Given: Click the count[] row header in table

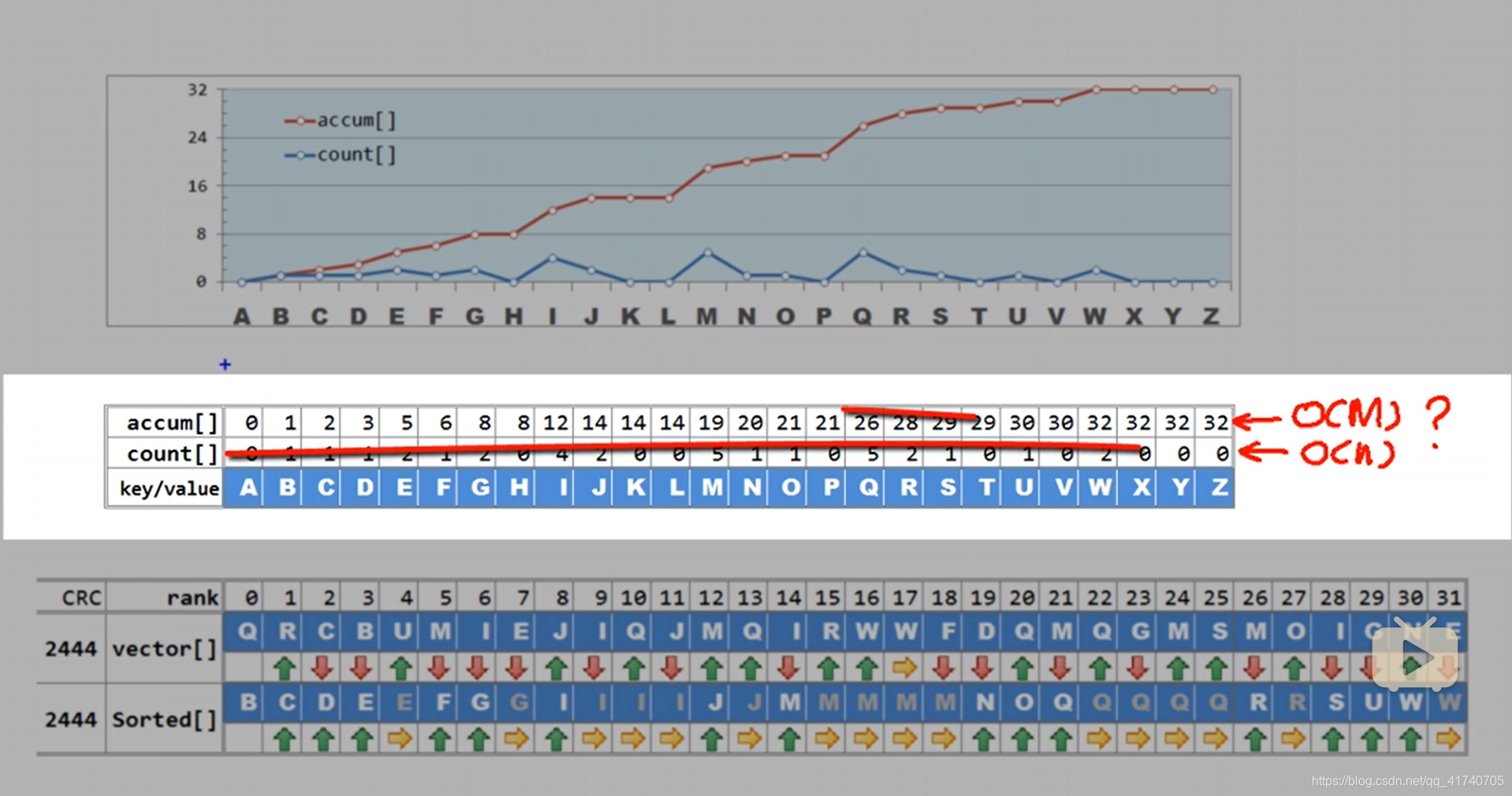Looking at the screenshot, I should click(x=172, y=454).
